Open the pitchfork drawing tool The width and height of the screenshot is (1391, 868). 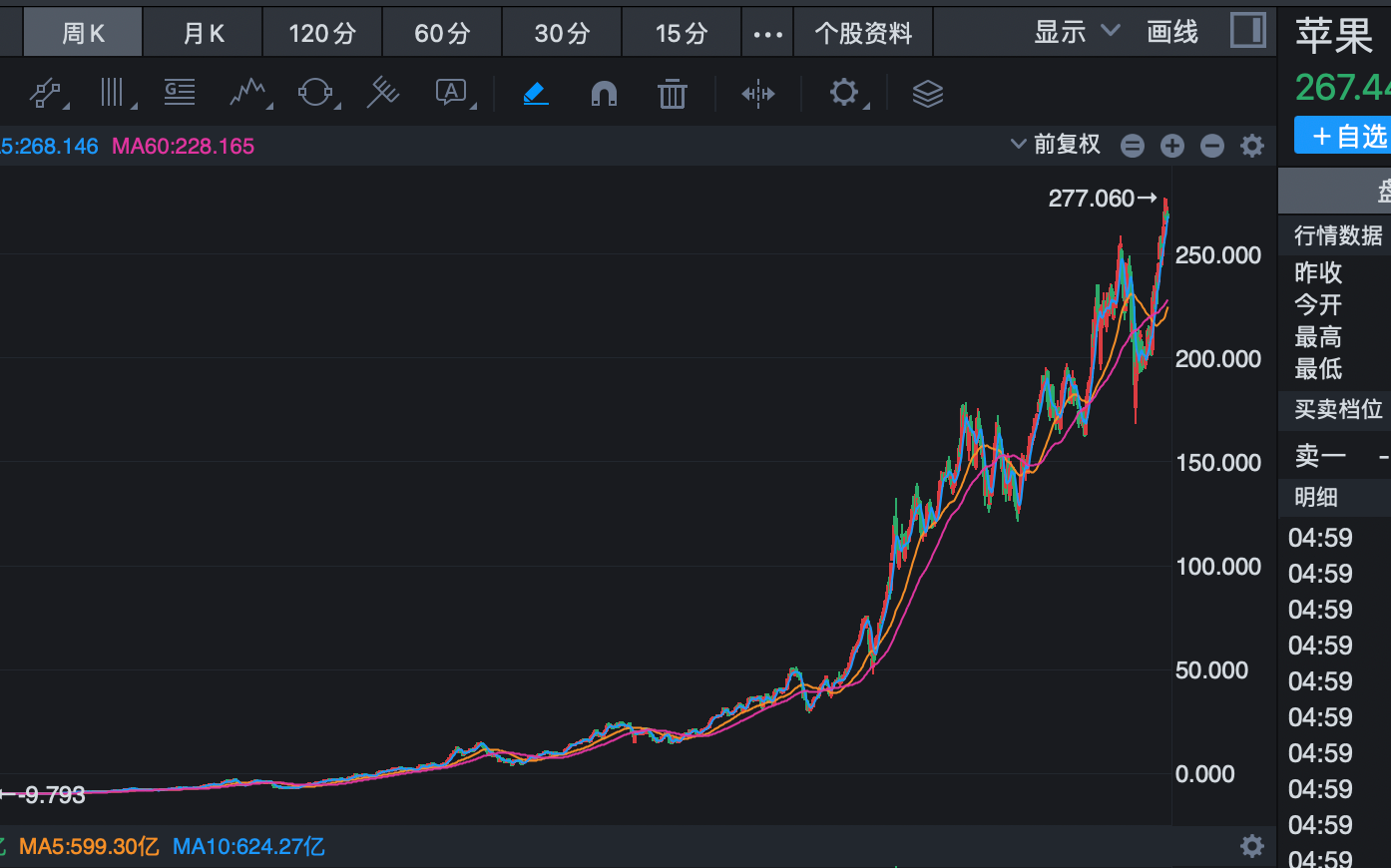click(x=382, y=94)
